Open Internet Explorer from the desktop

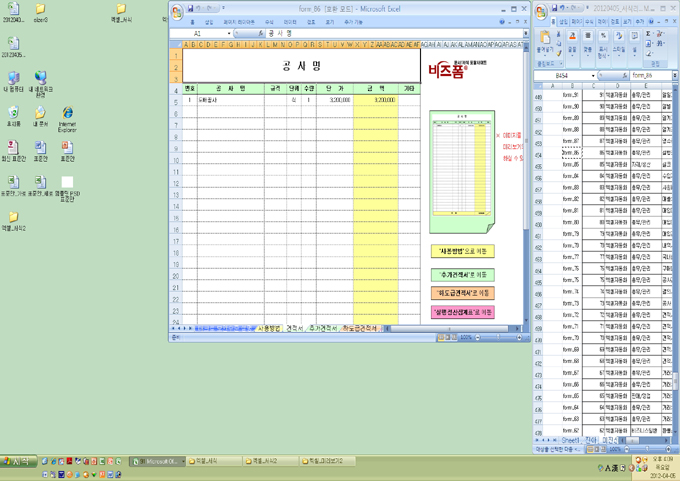[67, 115]
